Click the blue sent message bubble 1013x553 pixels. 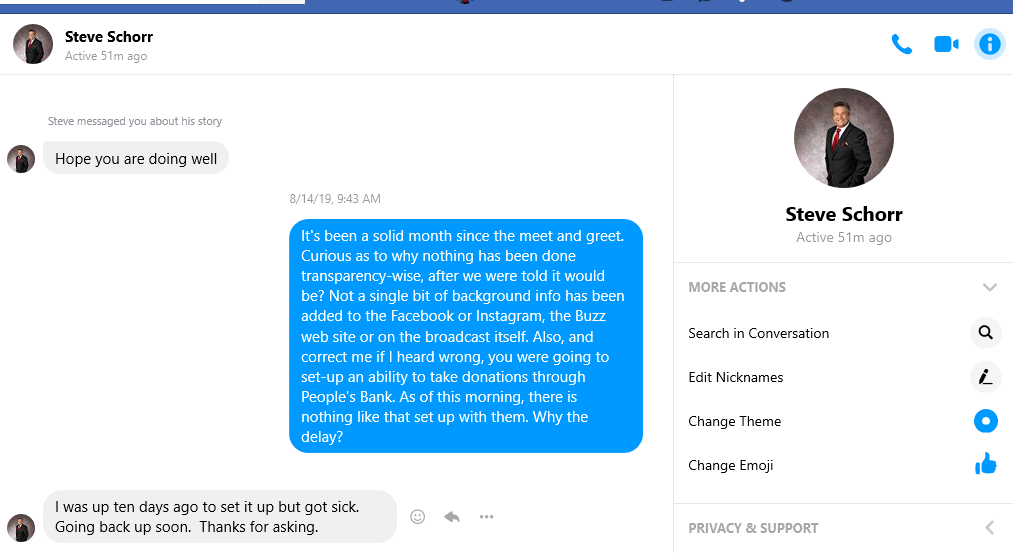(465, 336)
